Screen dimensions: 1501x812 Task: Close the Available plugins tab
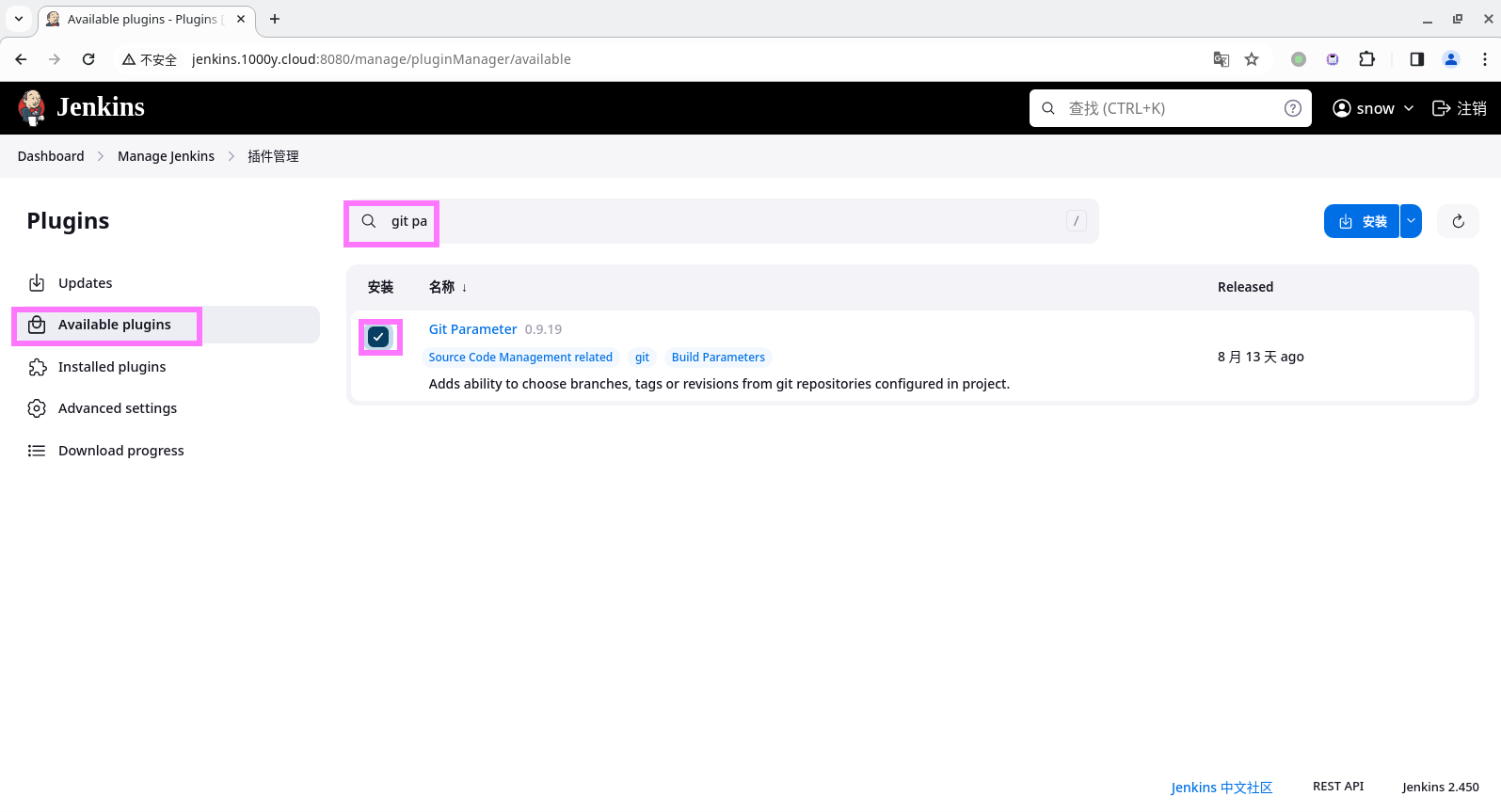pos(241,19)
